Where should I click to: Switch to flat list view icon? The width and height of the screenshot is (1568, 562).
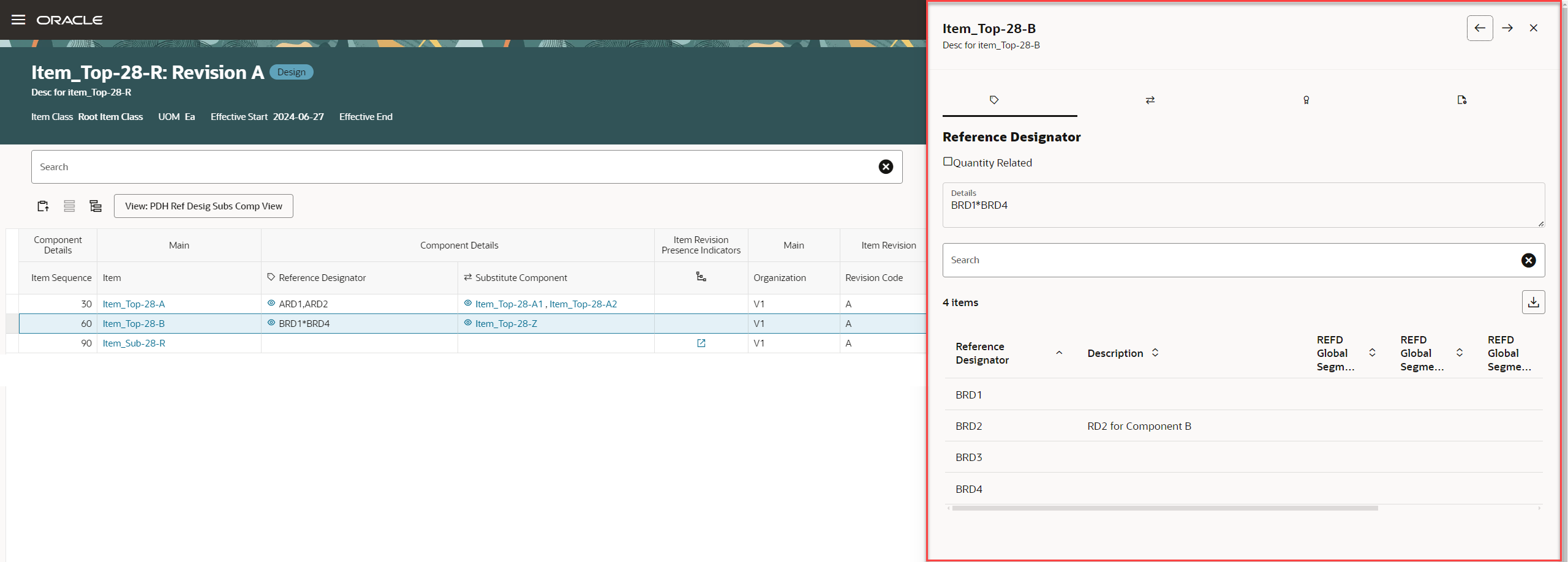[69, 206]
